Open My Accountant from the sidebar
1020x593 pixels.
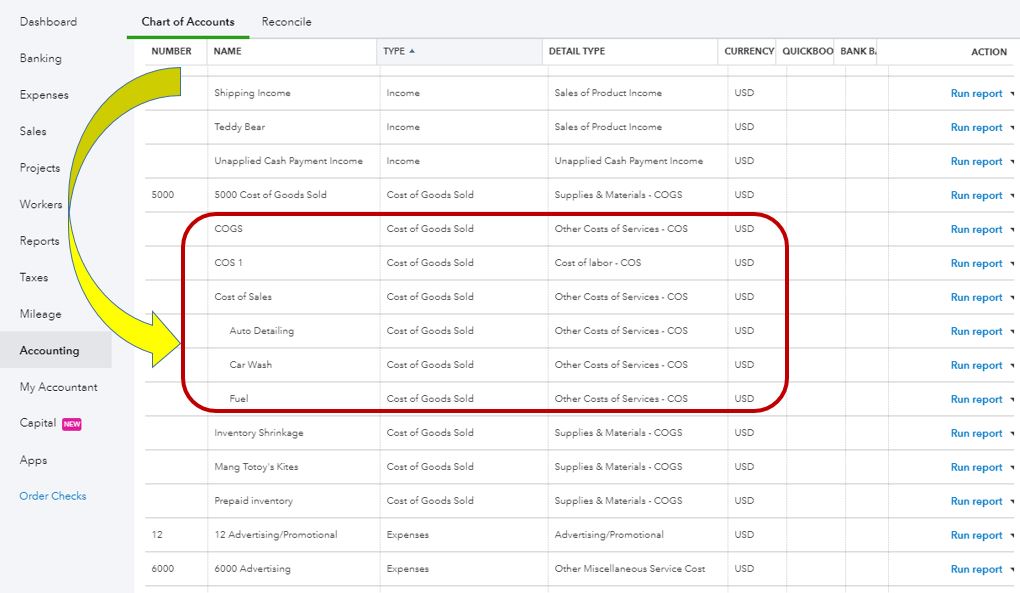click(x=59, y=387)
